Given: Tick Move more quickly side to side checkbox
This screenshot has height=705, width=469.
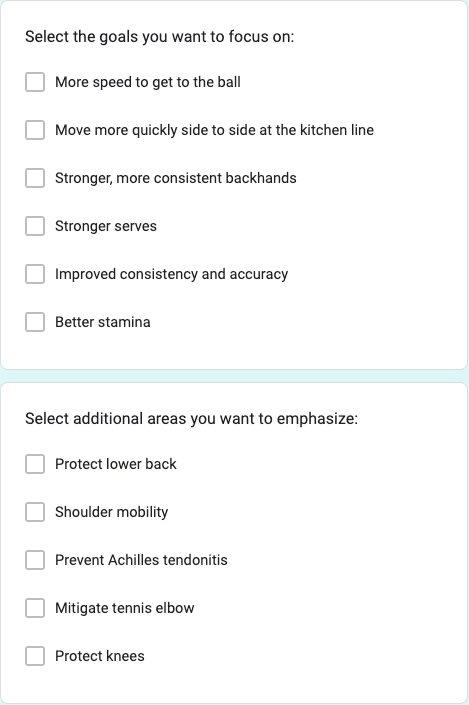Looking at the screenshot, I should click(x=35, y=130).
